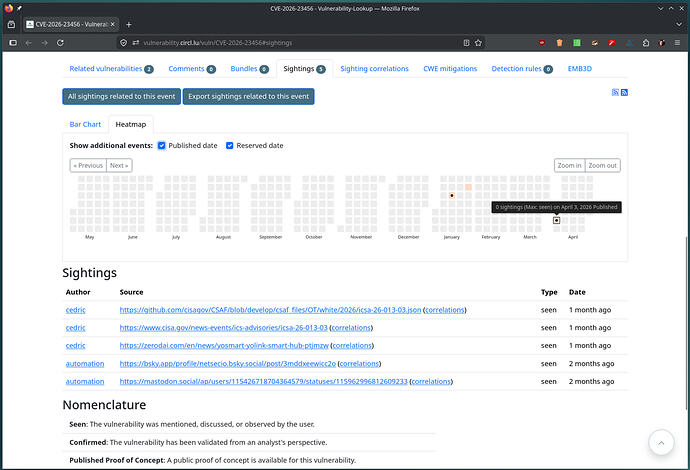The width and height of the screenshot is (690, 470).
Task: Click the second RSS feed icon
Action: pos(624,92)
